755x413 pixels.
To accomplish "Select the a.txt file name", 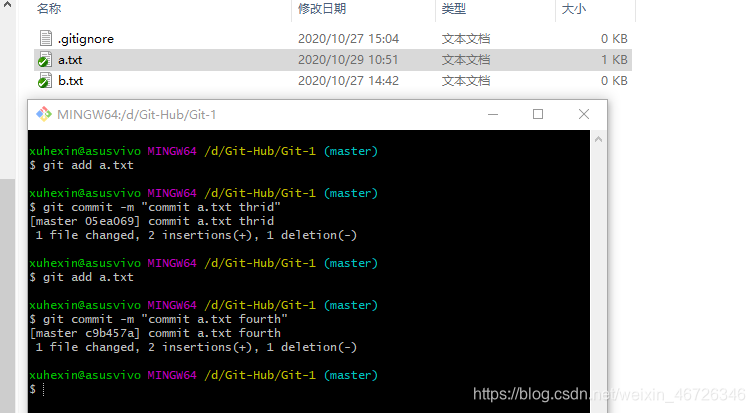I will coord(70,60).
